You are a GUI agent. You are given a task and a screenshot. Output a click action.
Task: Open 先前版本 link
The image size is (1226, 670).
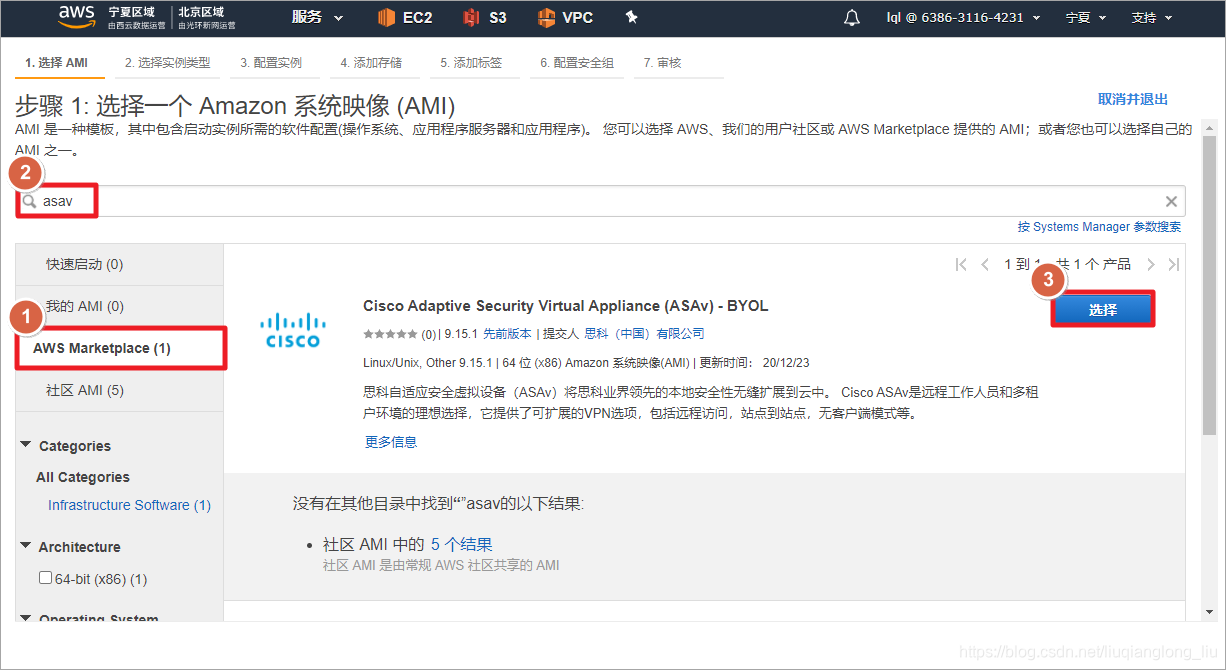pos(507,334)
